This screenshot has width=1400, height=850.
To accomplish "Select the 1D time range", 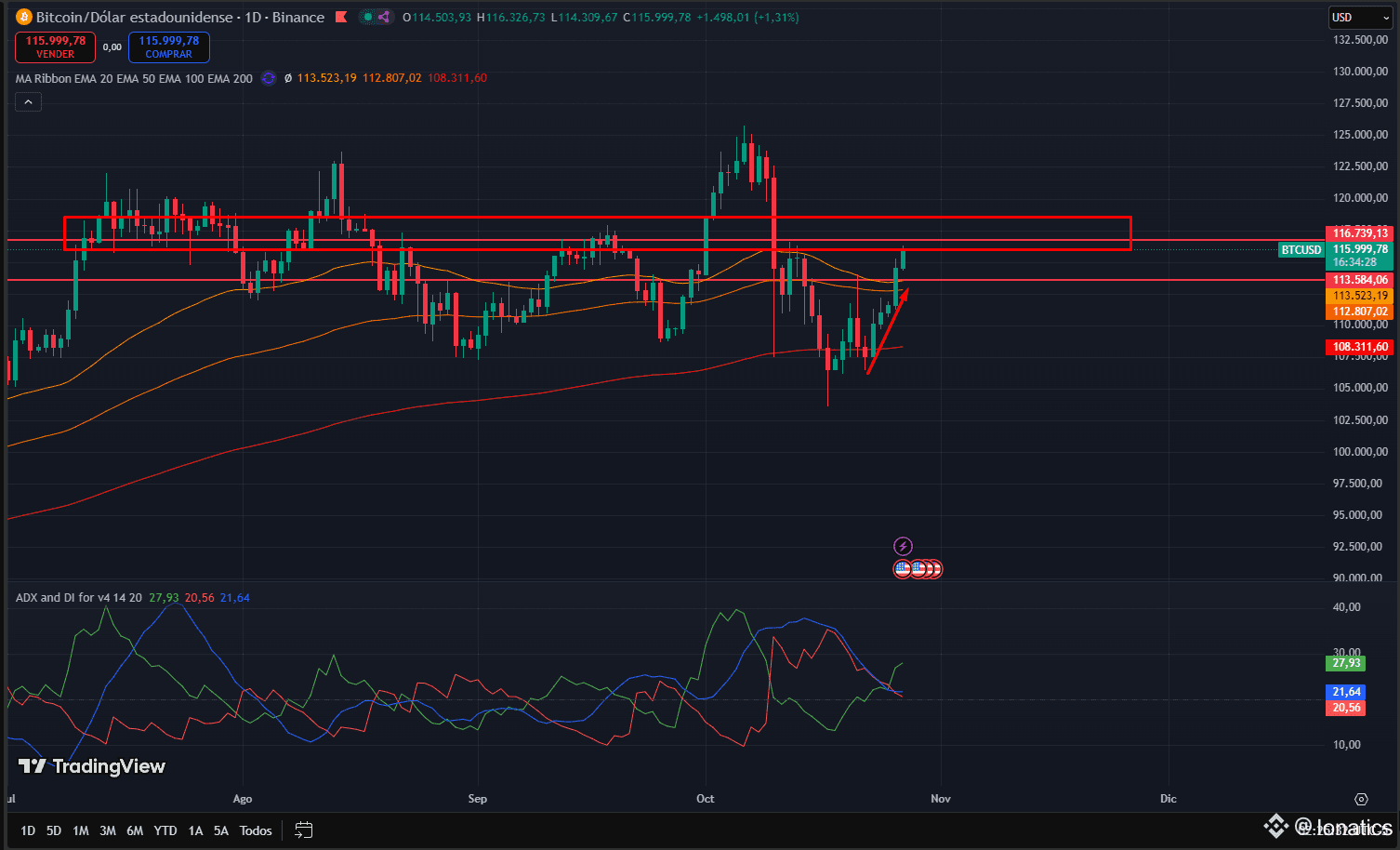I will click(x=28, y=830).
